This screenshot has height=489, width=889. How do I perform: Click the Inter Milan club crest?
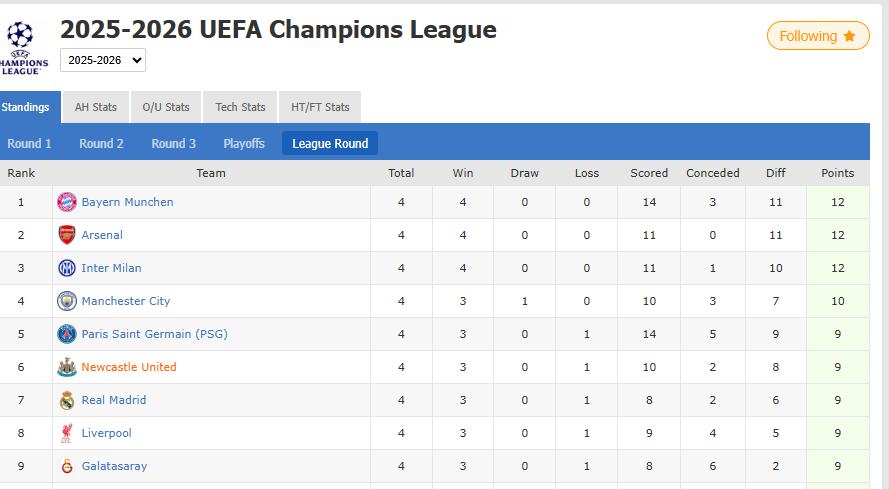(67, 268)
